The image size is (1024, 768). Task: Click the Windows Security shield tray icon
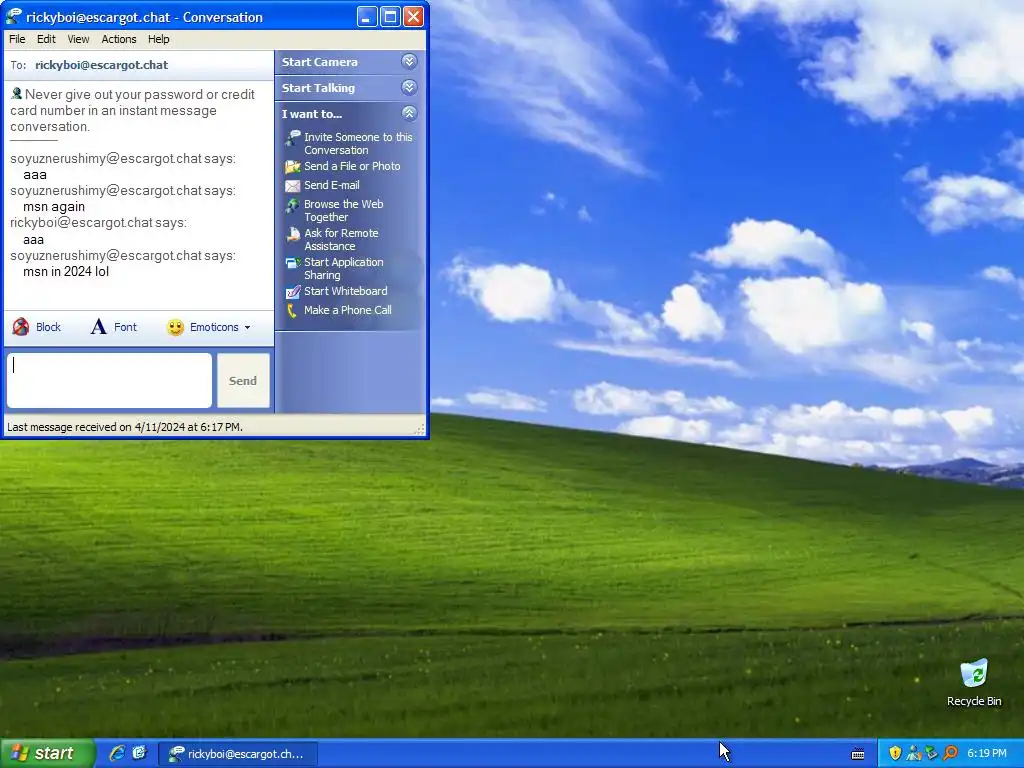click(x=895, y=753)
